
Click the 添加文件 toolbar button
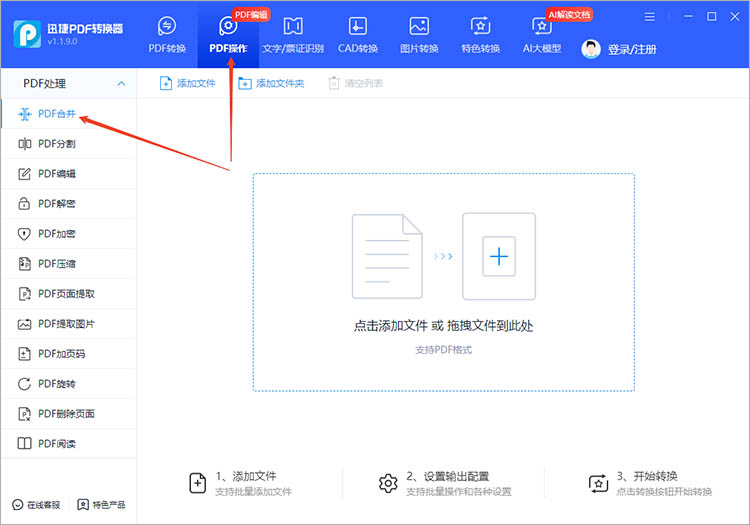(x=188, y=83)
